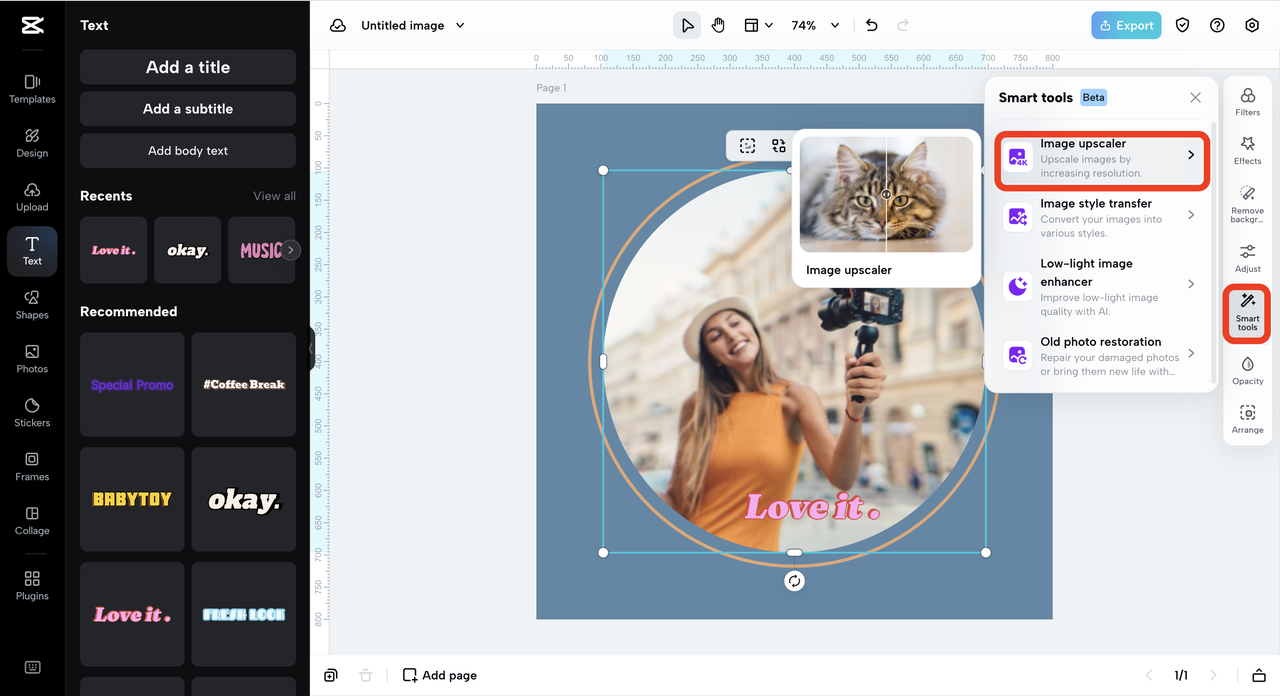The height and width of the screenshot is (696, 1280).
Task: Open the 74% zoom level dropdown
Action: point(814,25)
